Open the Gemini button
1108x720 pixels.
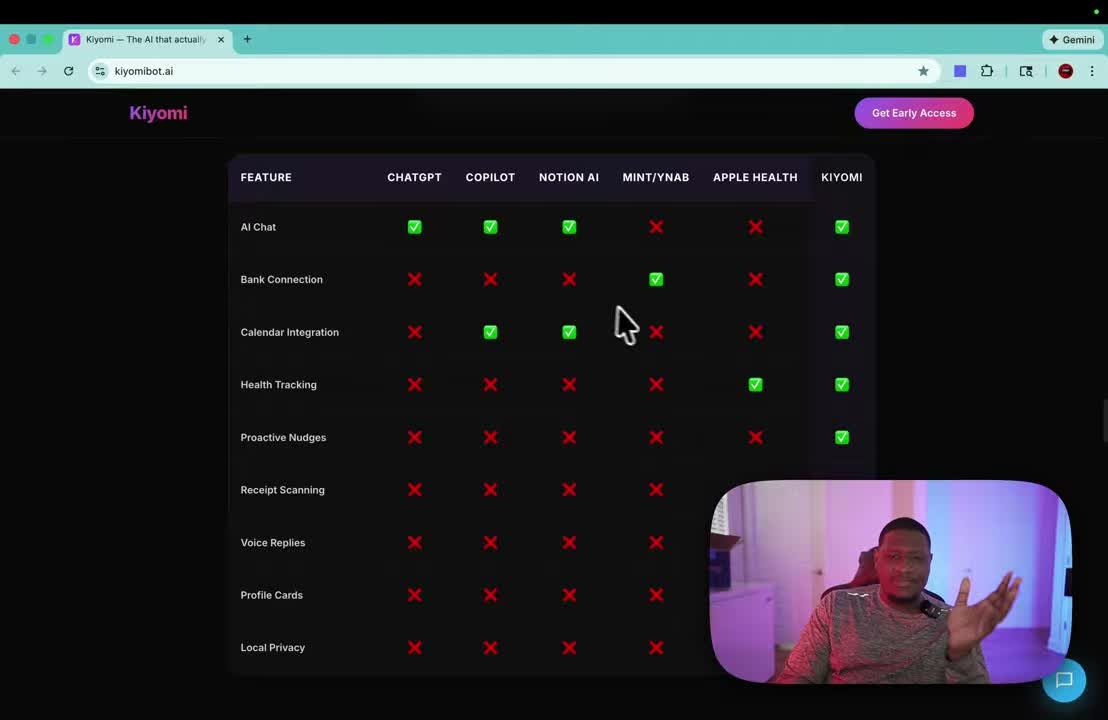[1072, 40]
